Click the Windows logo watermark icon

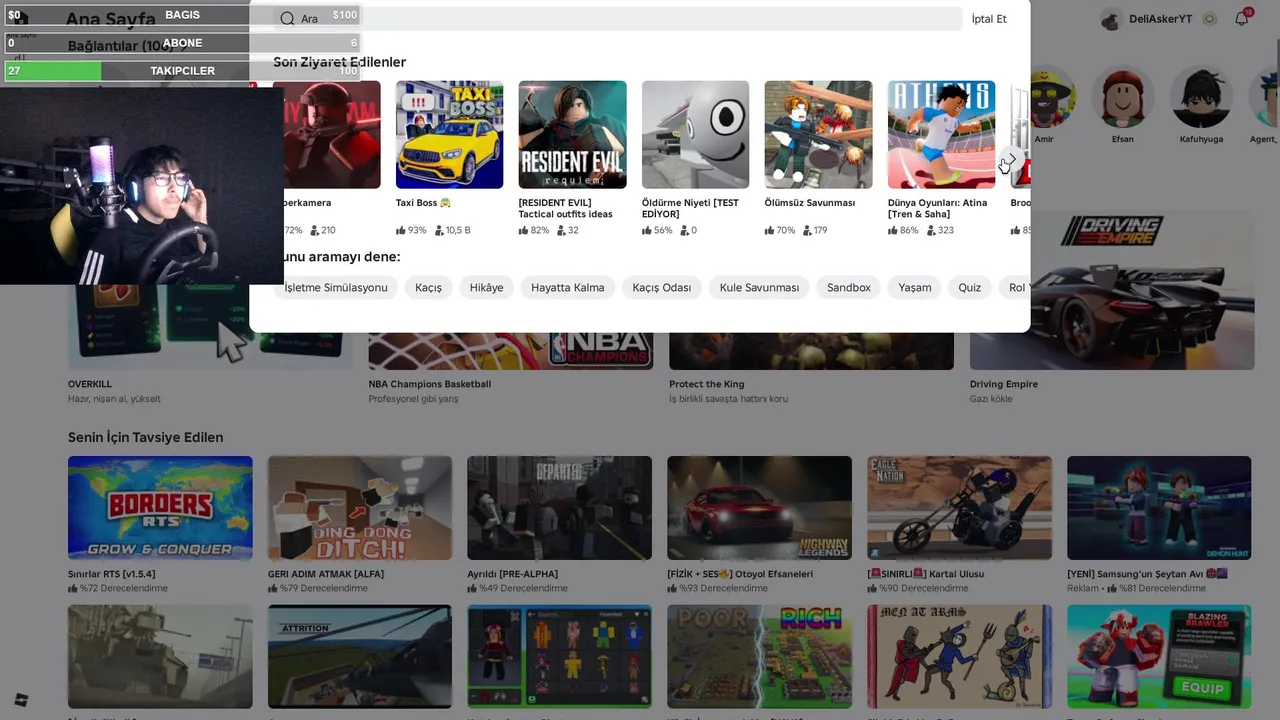pyautogui.click(x=21, y=699)
